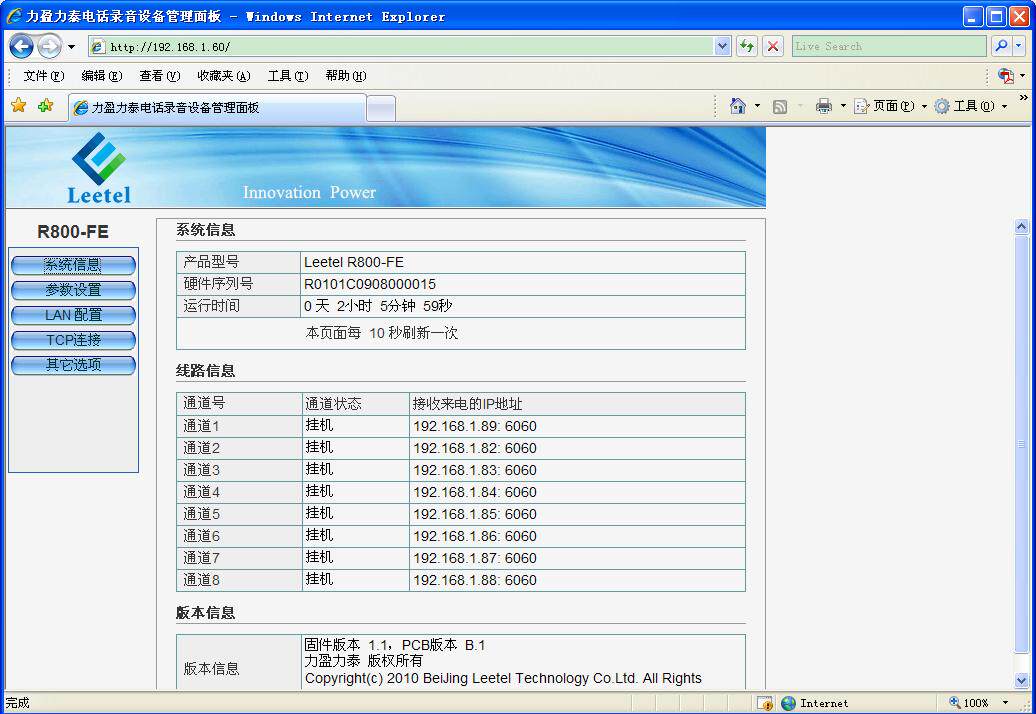Click the 通道4 row label
The width and height of the screenshot is (1036, 714).
[x=202, y=492]
